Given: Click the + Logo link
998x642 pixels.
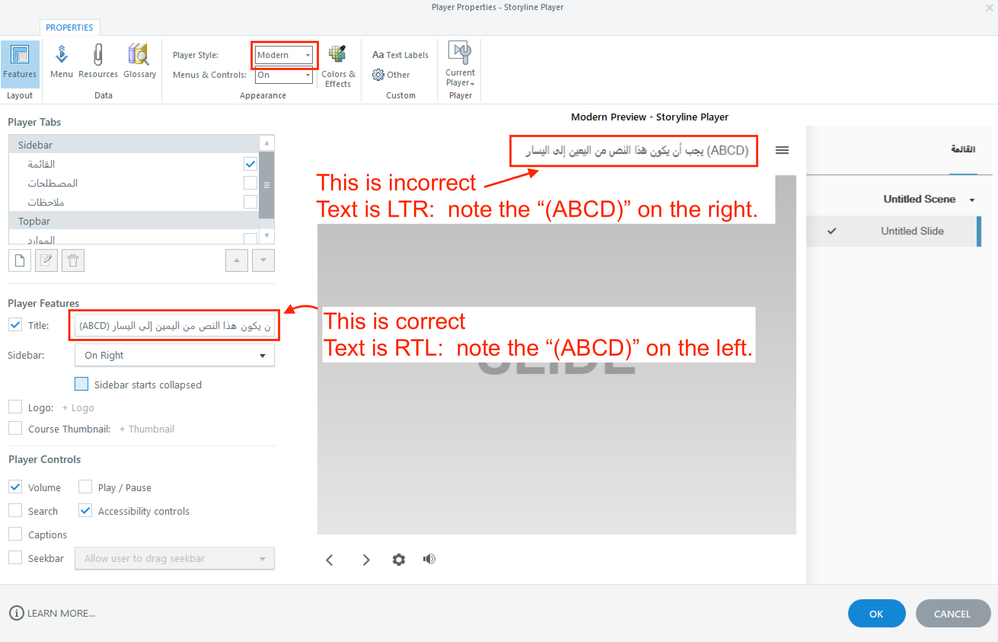Looking at the screenshot, I should click(78, 408).
